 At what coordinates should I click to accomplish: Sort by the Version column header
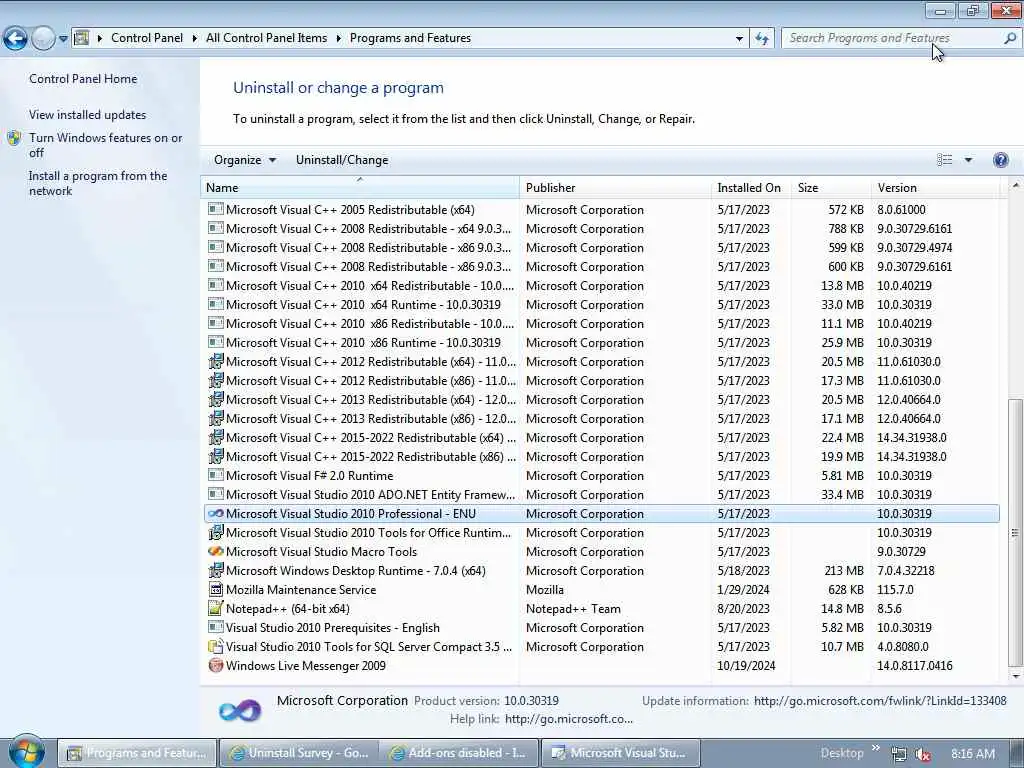[935, 187]
